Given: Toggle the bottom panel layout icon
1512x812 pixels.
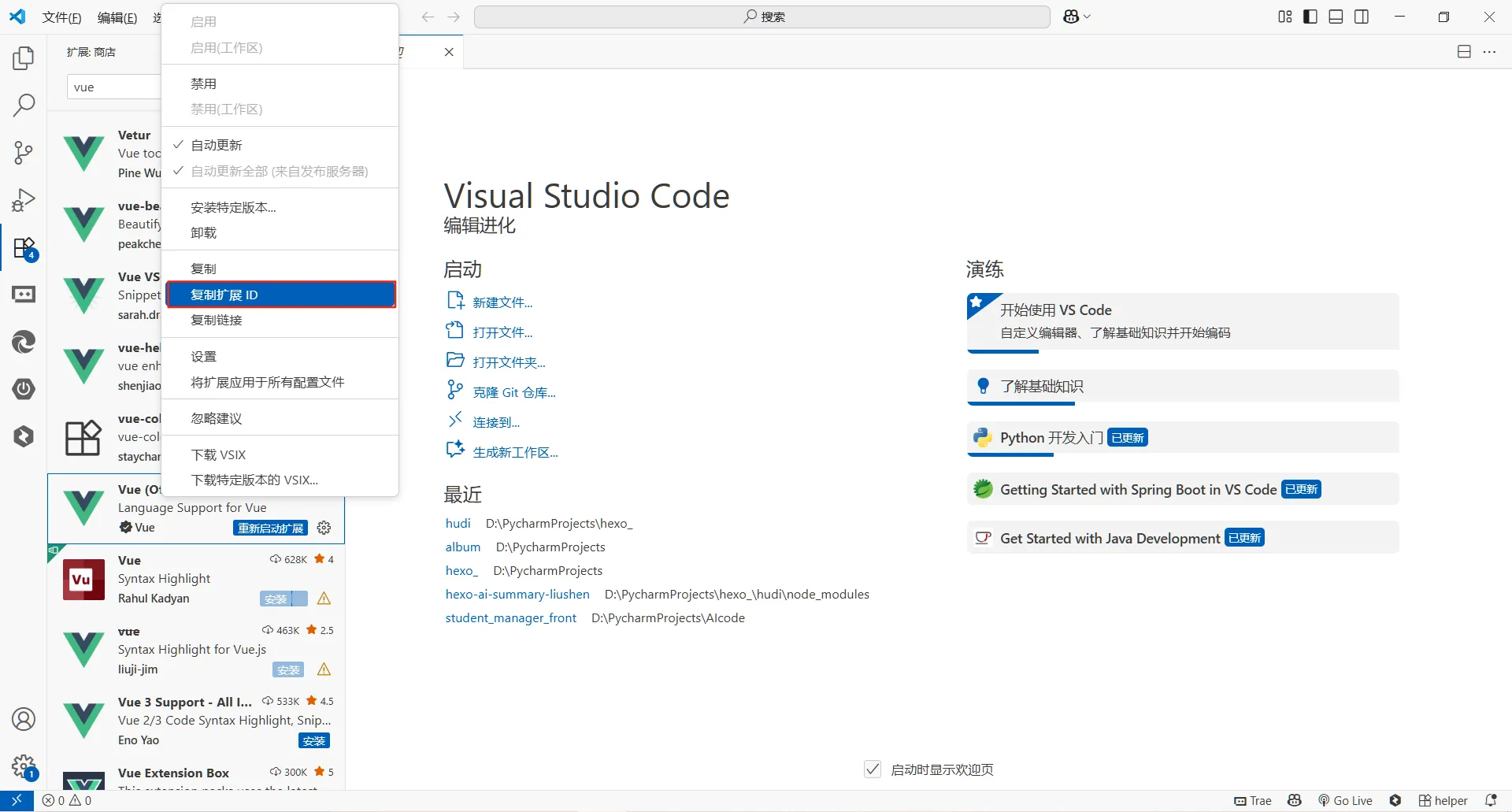Looking at the screenshot, I should [1336, 17].
